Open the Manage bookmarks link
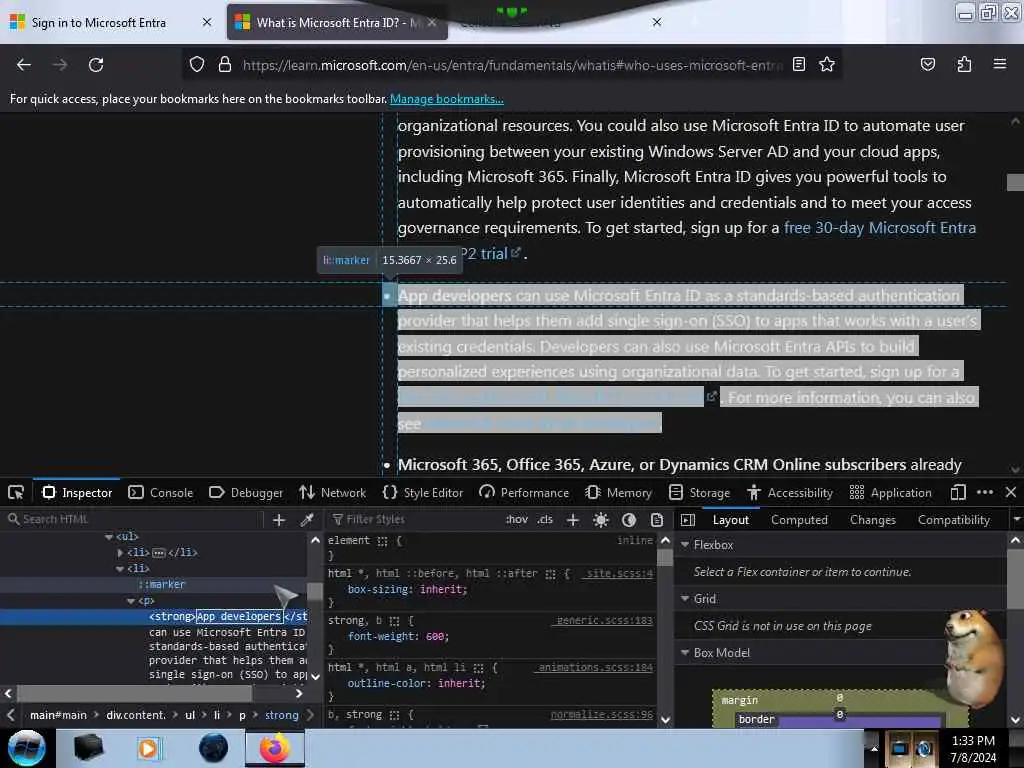This screenshot has height=768, width=1024. point(447,99)
